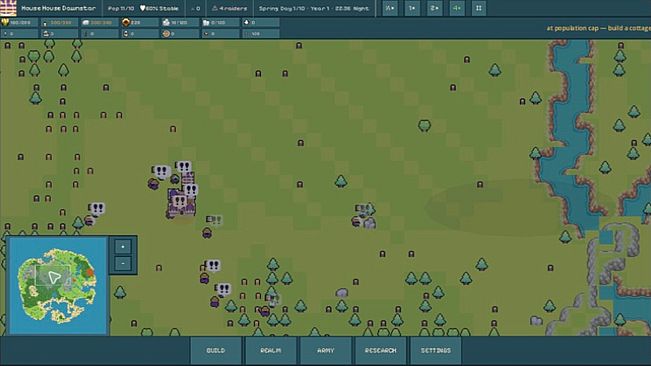Open the Research menu
651x366 pixels.
[x=380, y=350]
